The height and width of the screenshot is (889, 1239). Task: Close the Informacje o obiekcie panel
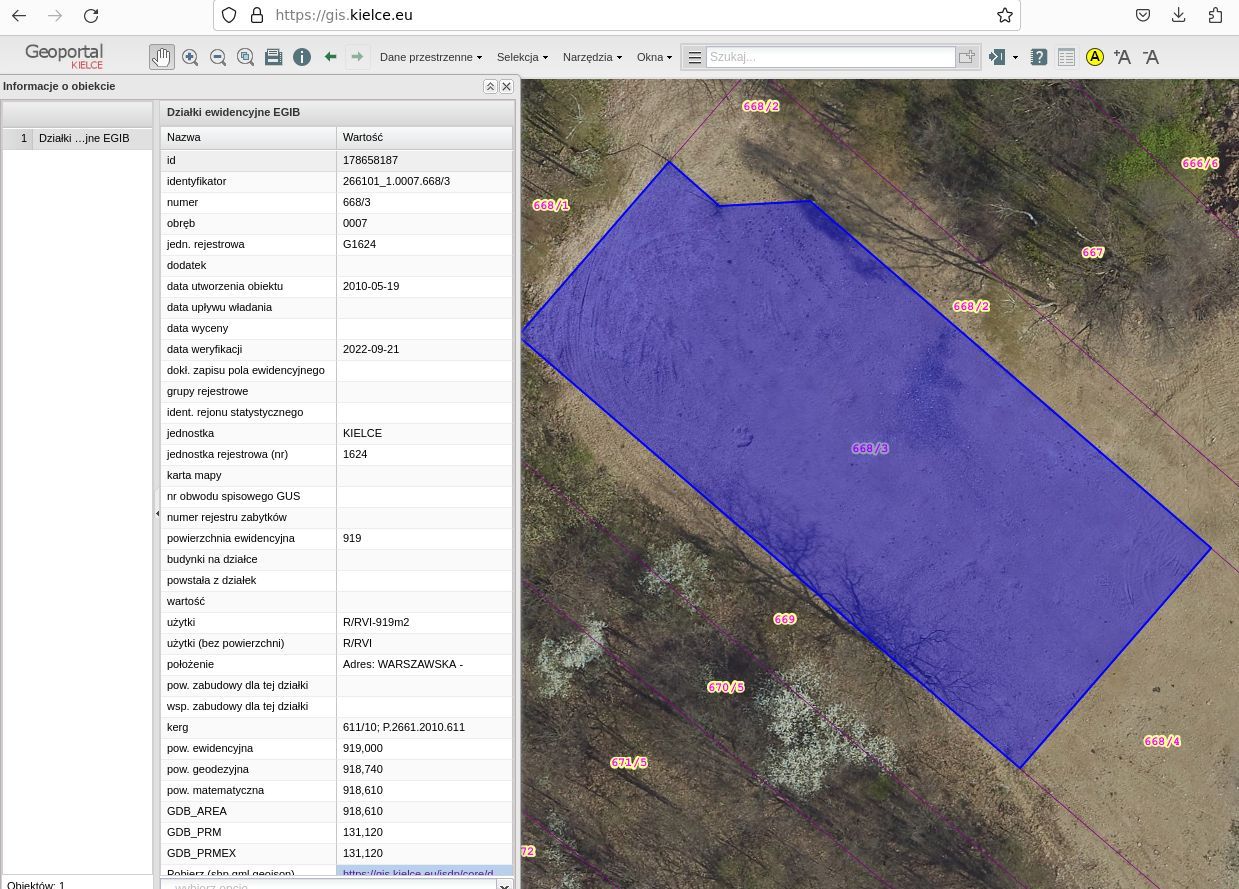tap(506, 86)
